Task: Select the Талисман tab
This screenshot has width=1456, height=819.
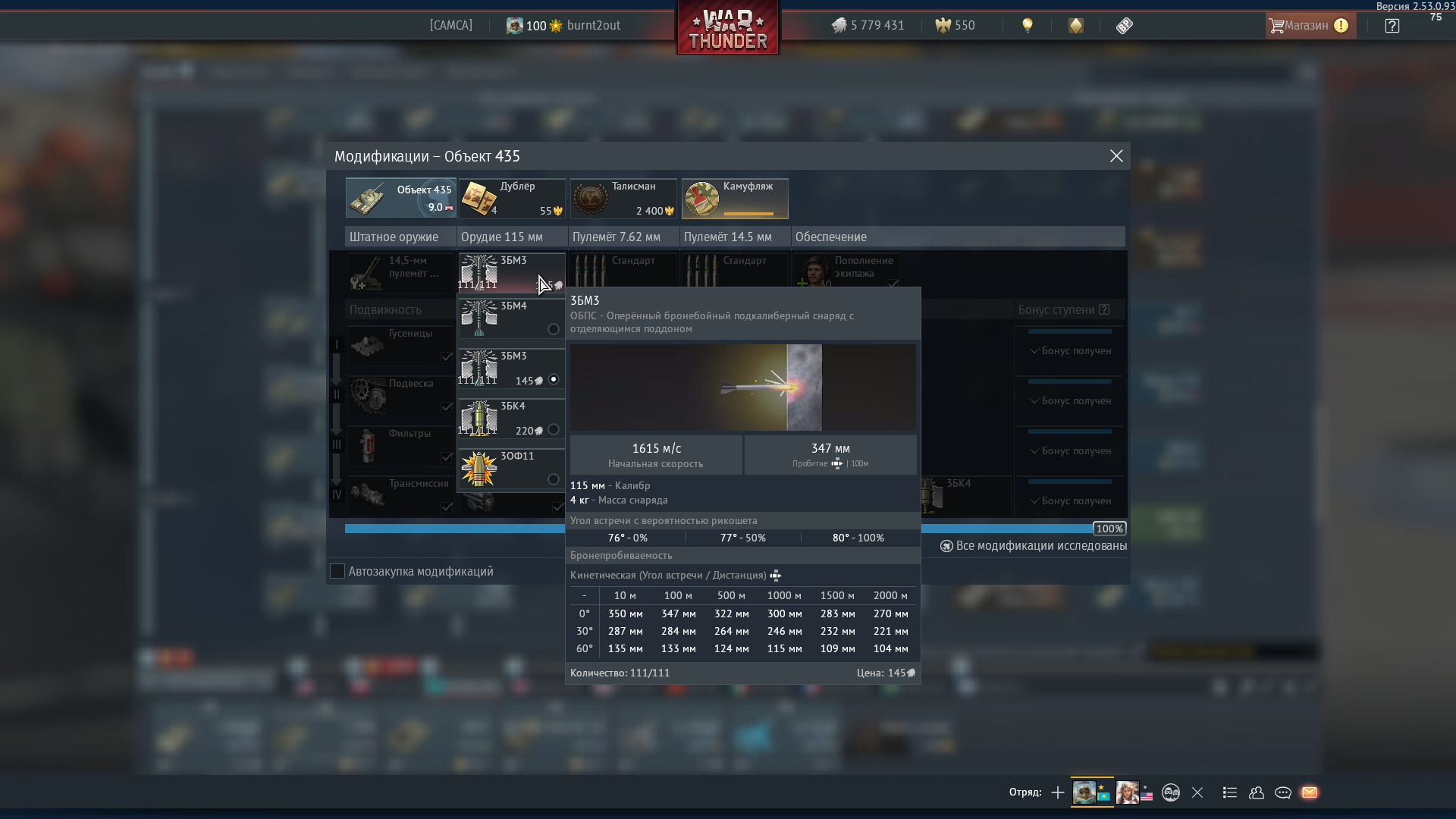Action: coord(623,198)
